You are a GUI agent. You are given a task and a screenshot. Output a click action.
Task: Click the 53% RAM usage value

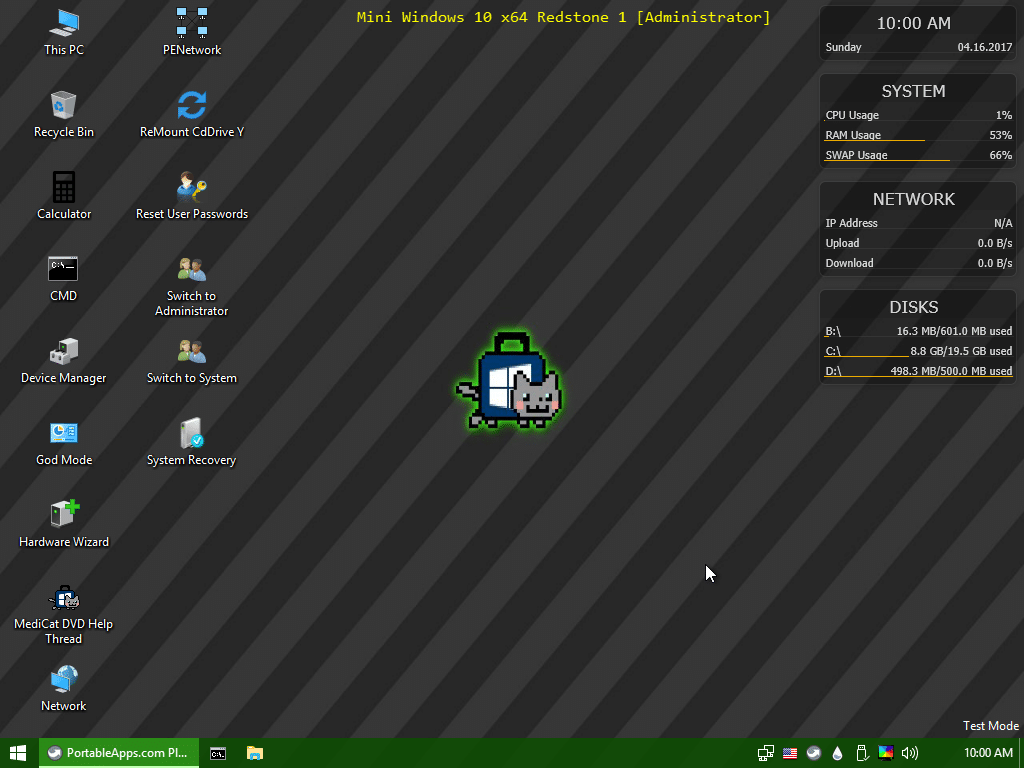point(1000,135)
